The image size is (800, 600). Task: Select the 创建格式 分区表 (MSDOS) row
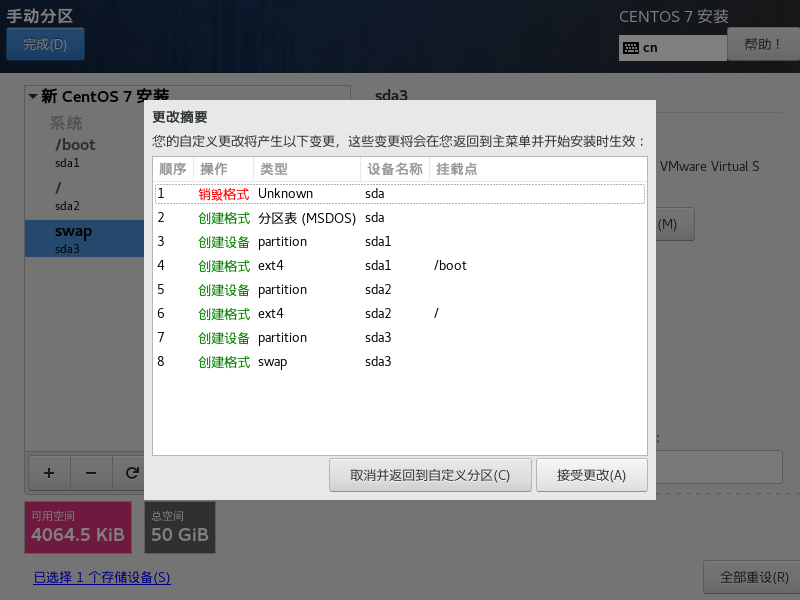(300, 217)
